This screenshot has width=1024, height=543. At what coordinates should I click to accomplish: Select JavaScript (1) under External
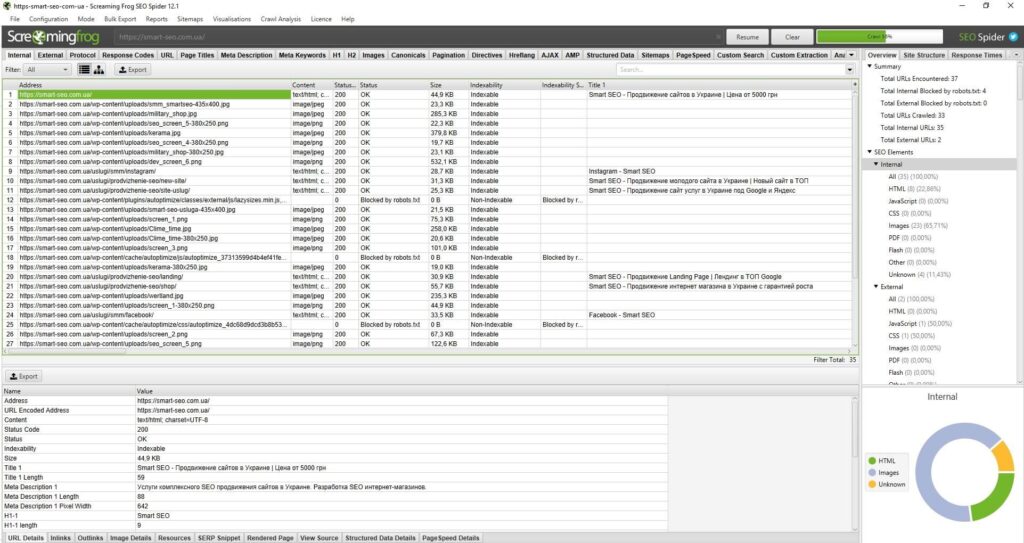tap(920, 323)
